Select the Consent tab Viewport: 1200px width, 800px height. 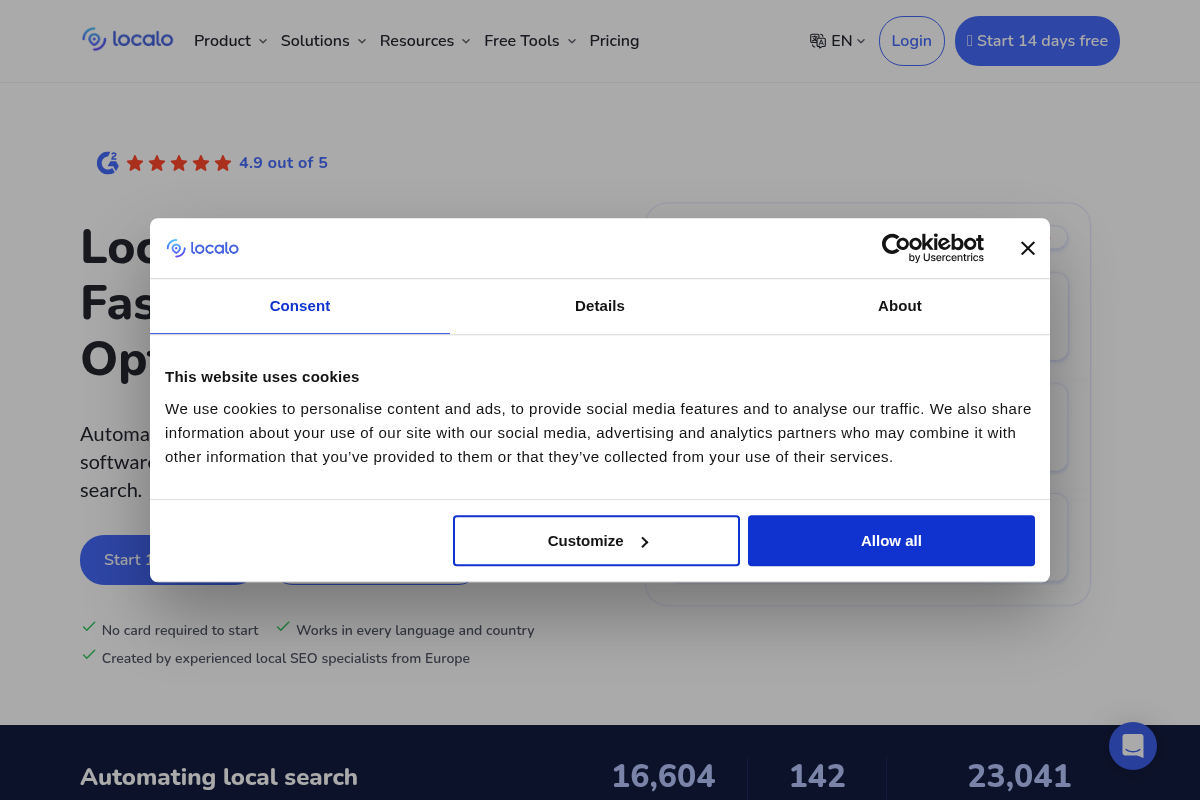point(299,306)
